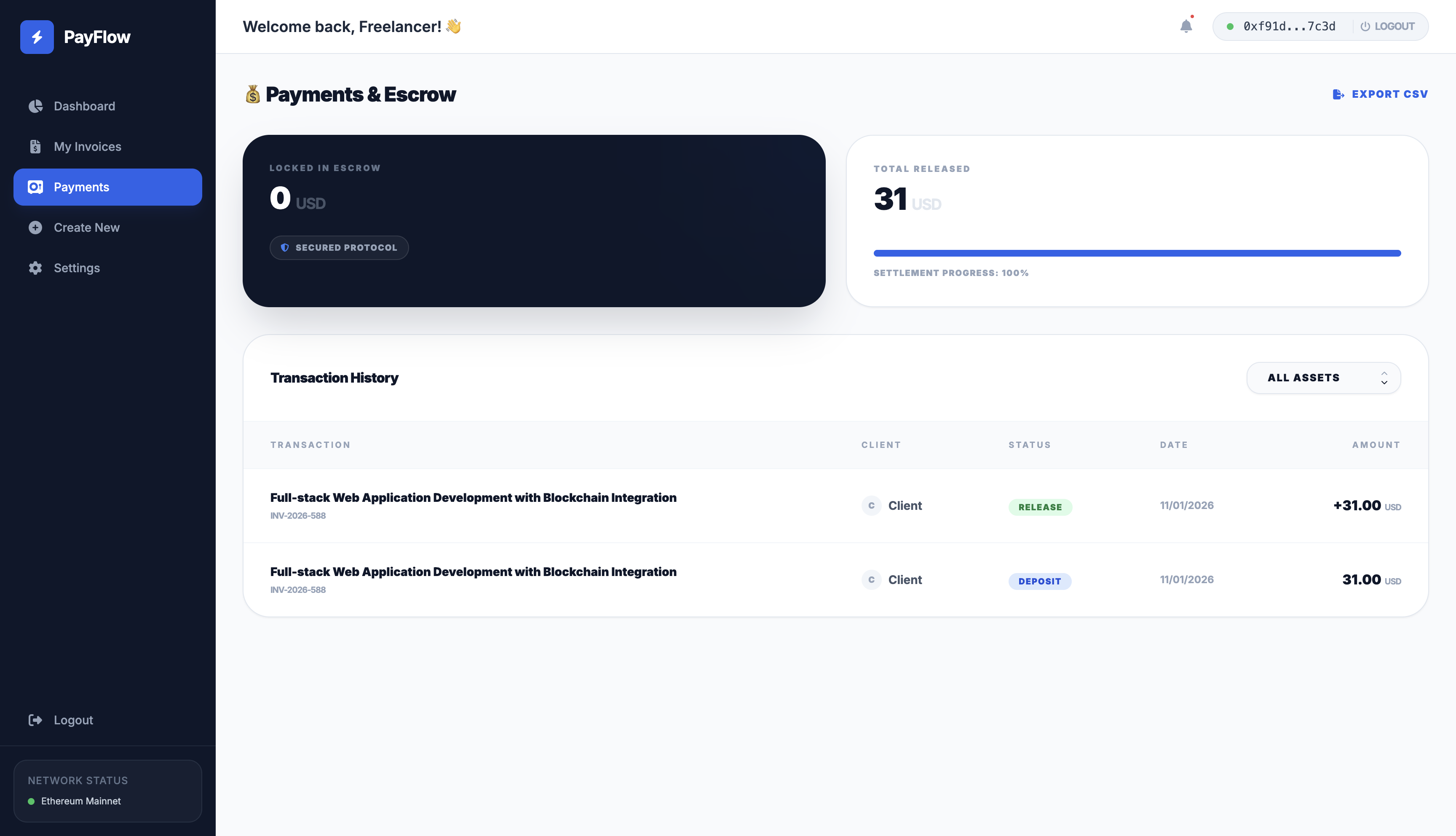Click the Dashboard pie chart icon
Image resolution: width=1456 pixels, height=836 pixels.
coord(35,106)
